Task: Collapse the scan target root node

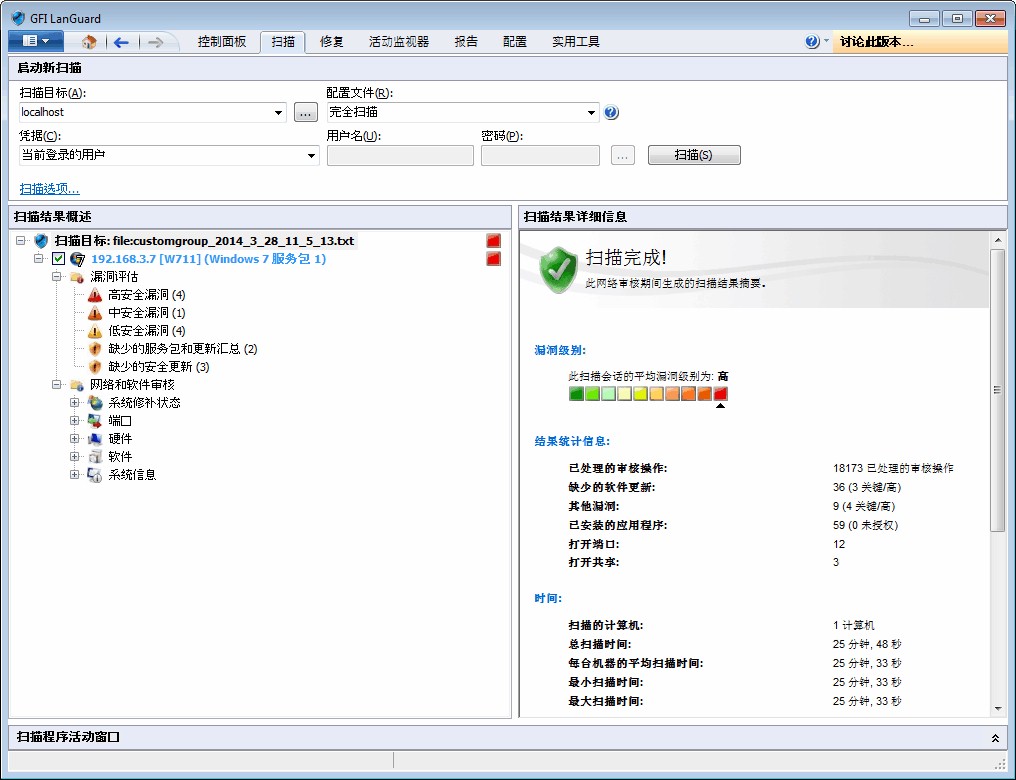Action: click(x=21, y=240)
